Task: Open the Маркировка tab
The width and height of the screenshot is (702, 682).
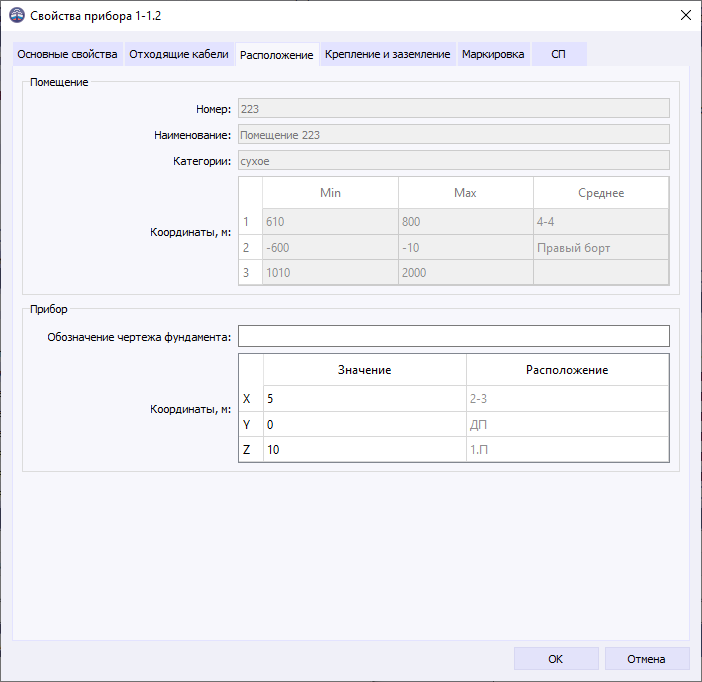Action: (x=493, y=54)
